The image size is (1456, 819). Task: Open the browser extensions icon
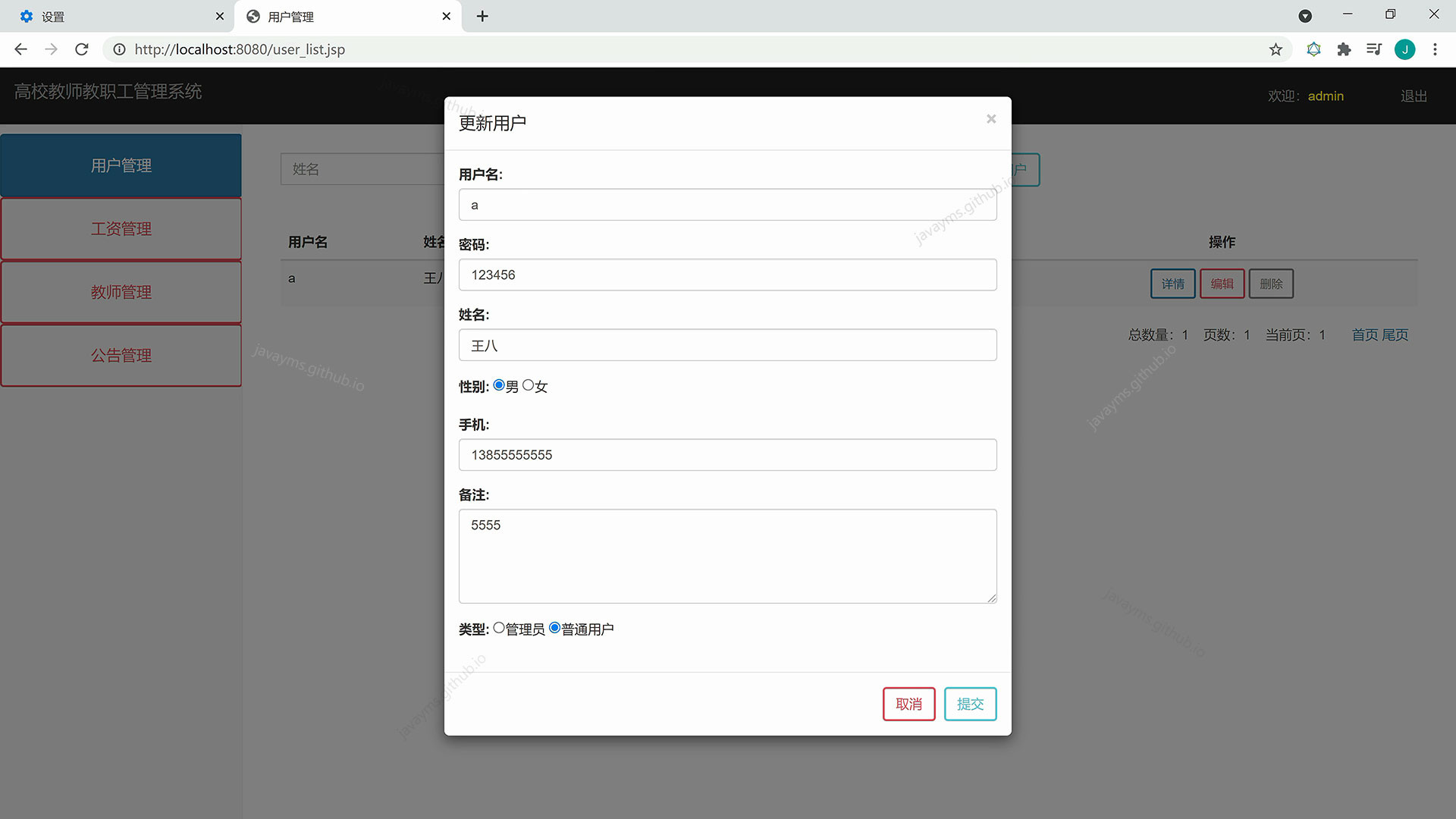click(1344, 49)
